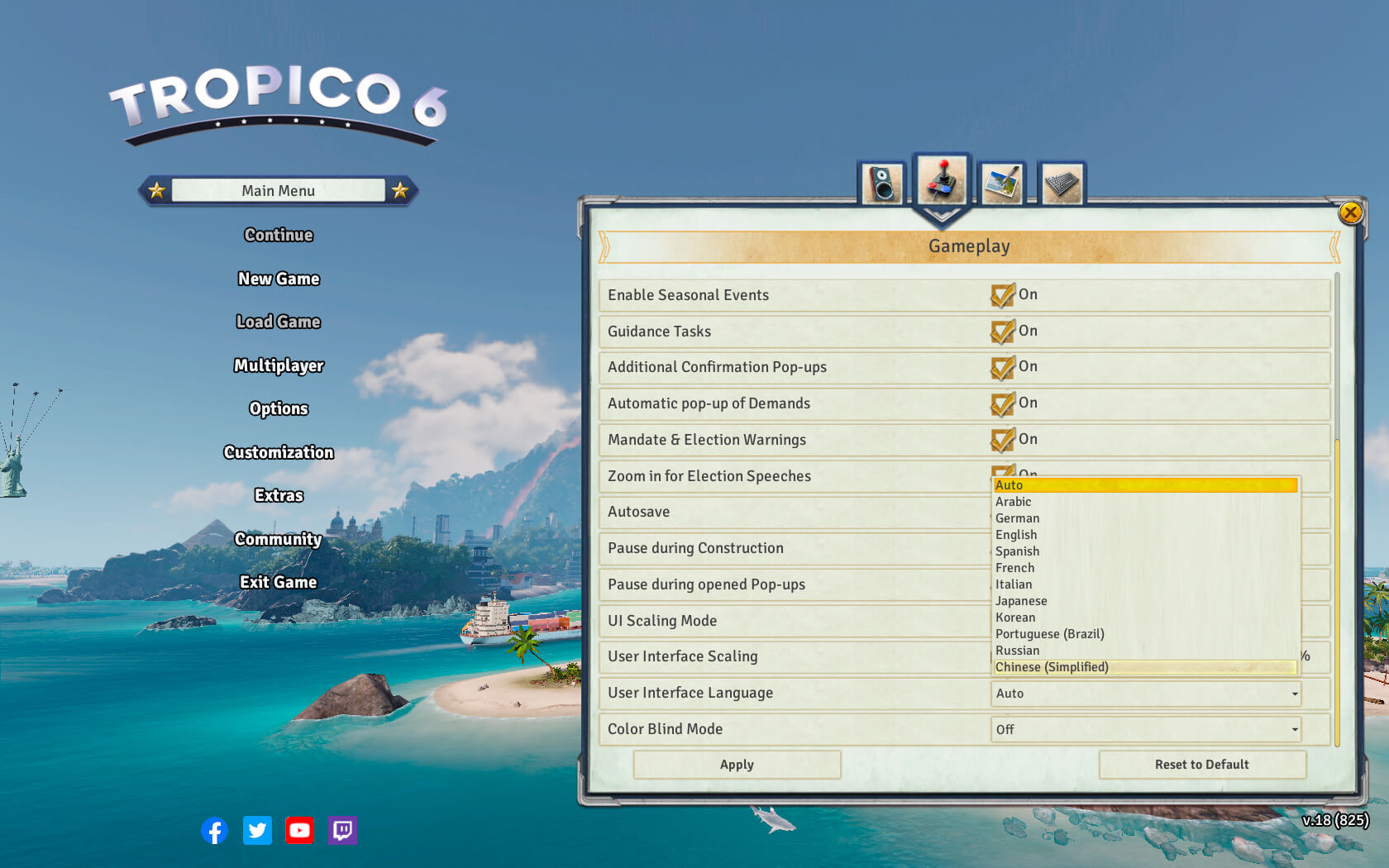The width and height of the screenshot is (1389, 868).
Task: Open Tropico Twitter page icon
Action: tap(257, 830)
